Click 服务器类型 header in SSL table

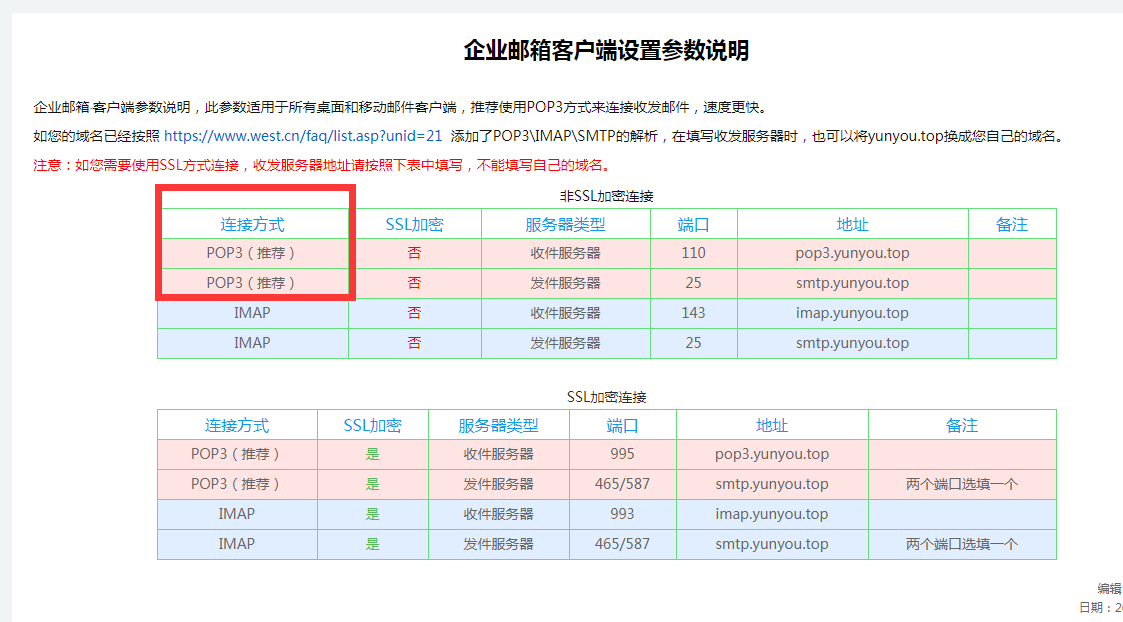[498, 425]
